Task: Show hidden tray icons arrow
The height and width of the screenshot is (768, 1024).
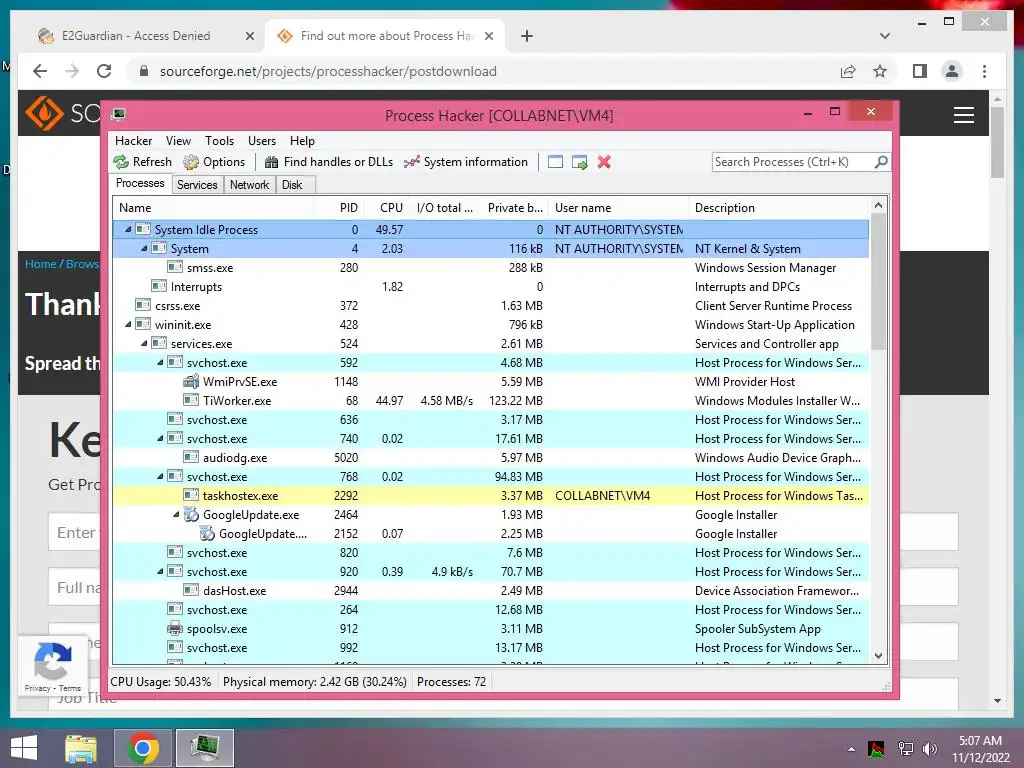Action: pos(851,749)
